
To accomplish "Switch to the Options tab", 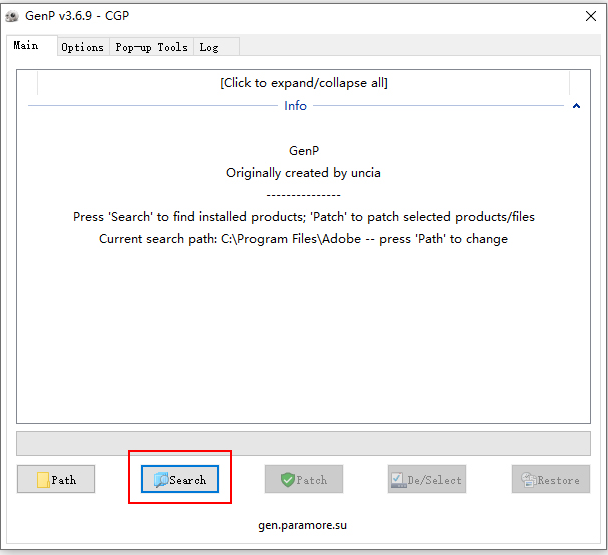I will [83, 47].
